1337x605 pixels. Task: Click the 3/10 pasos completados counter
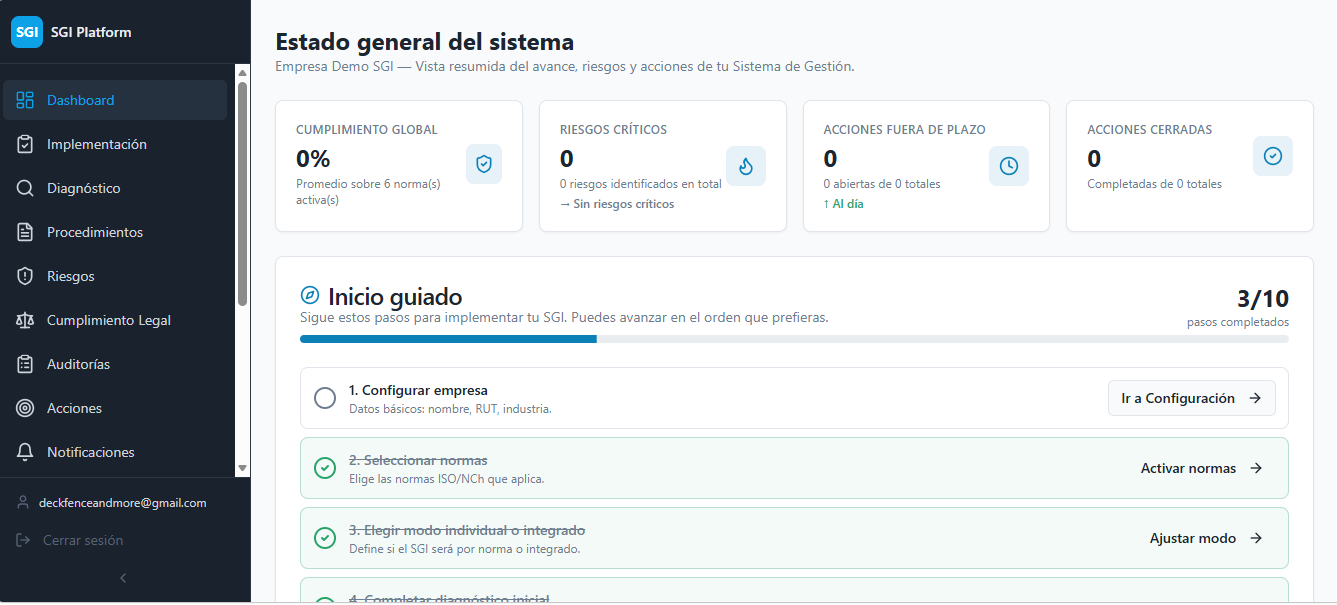[x=1238, y=308]
